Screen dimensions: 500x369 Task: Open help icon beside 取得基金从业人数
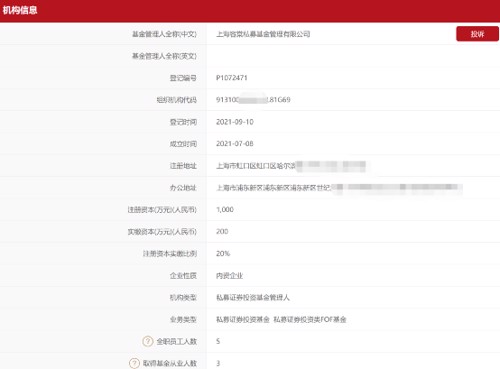pos(134,363)
